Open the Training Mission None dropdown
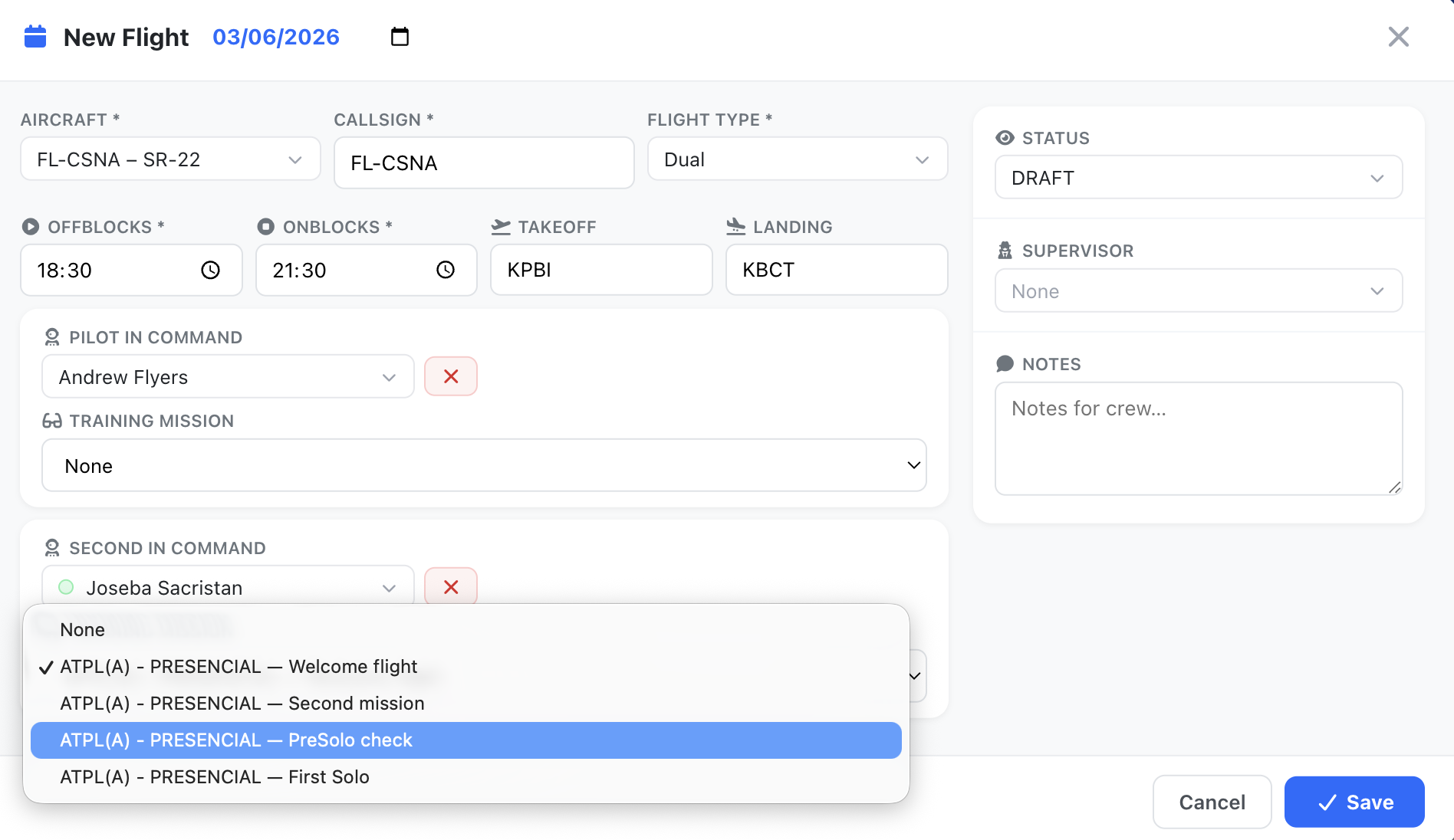 (484, 466)
